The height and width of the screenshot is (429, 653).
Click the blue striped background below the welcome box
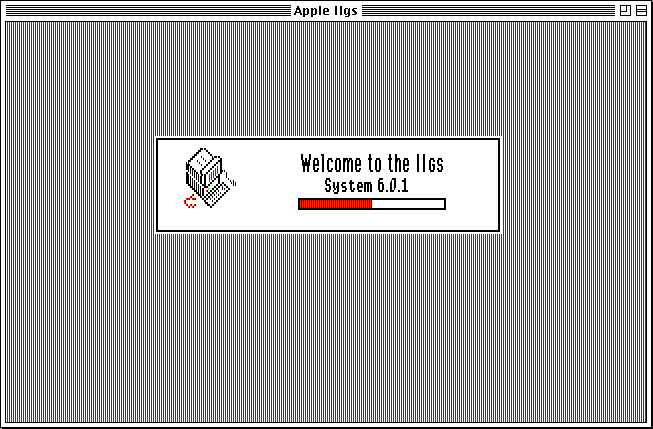click(328, 327)
